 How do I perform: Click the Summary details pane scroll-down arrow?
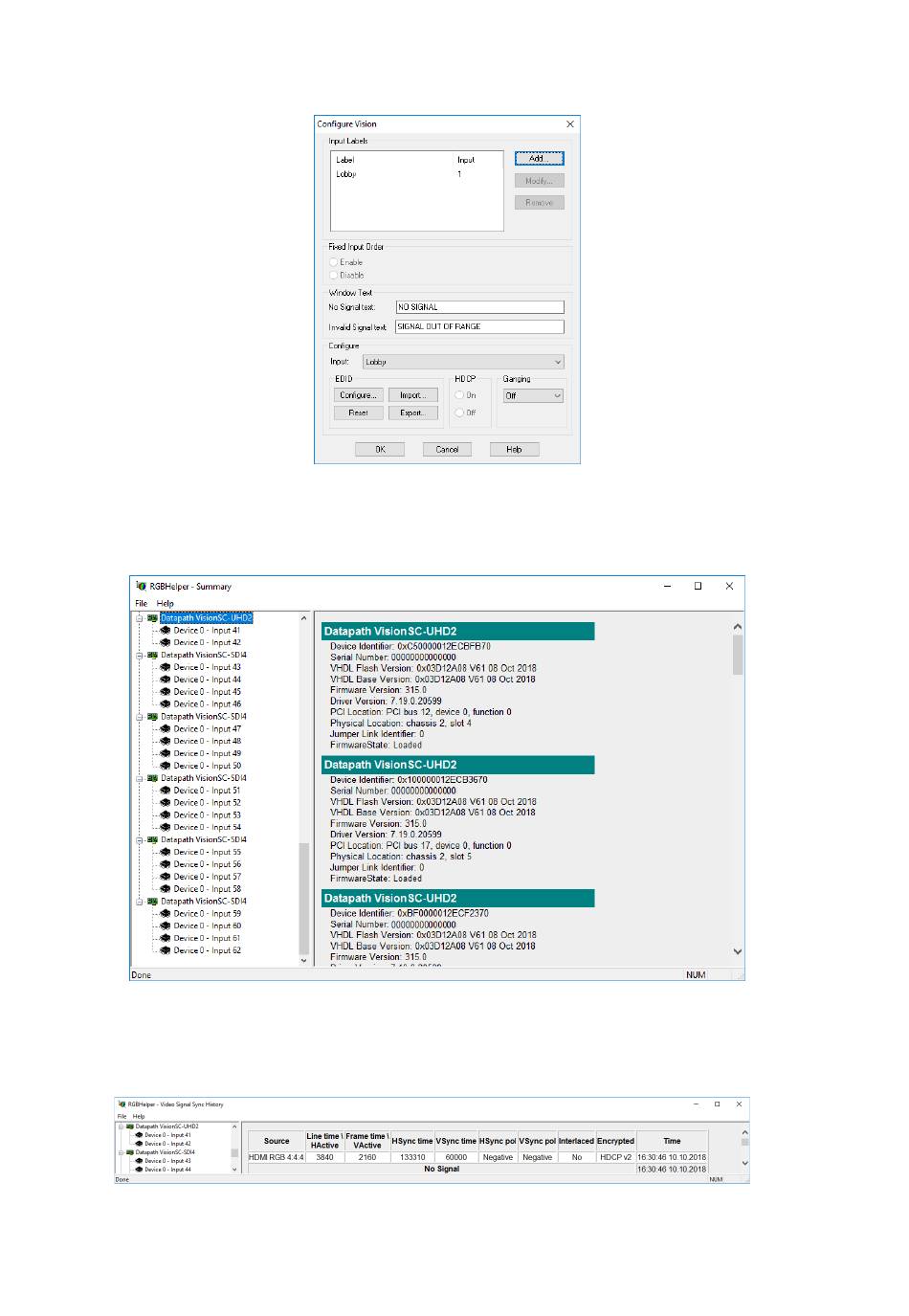click(738, 951)
